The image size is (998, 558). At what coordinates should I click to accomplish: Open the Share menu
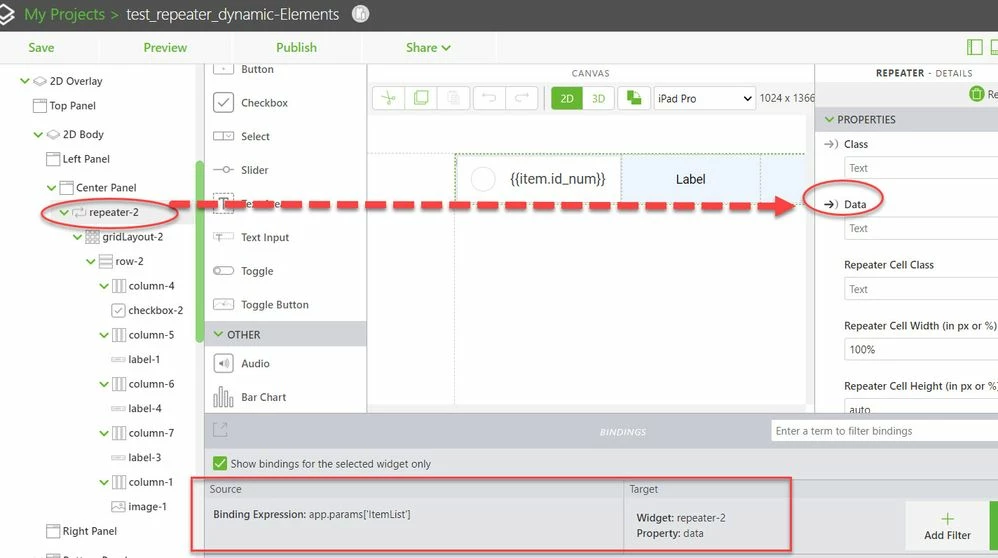(x=428, y=48)
